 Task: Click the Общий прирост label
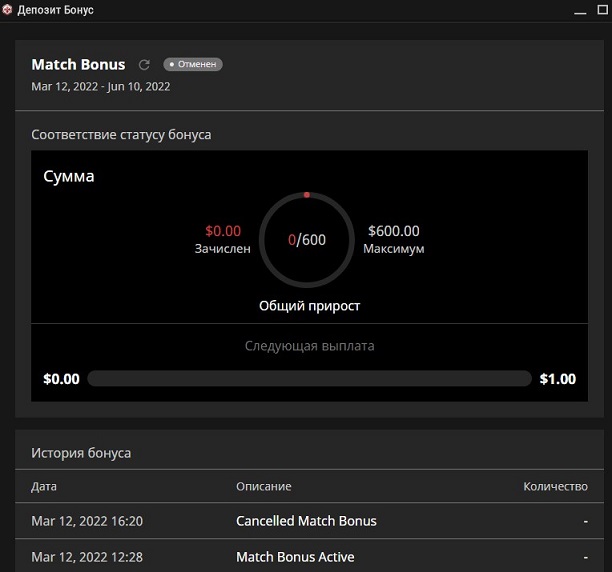tap(310, 306)
